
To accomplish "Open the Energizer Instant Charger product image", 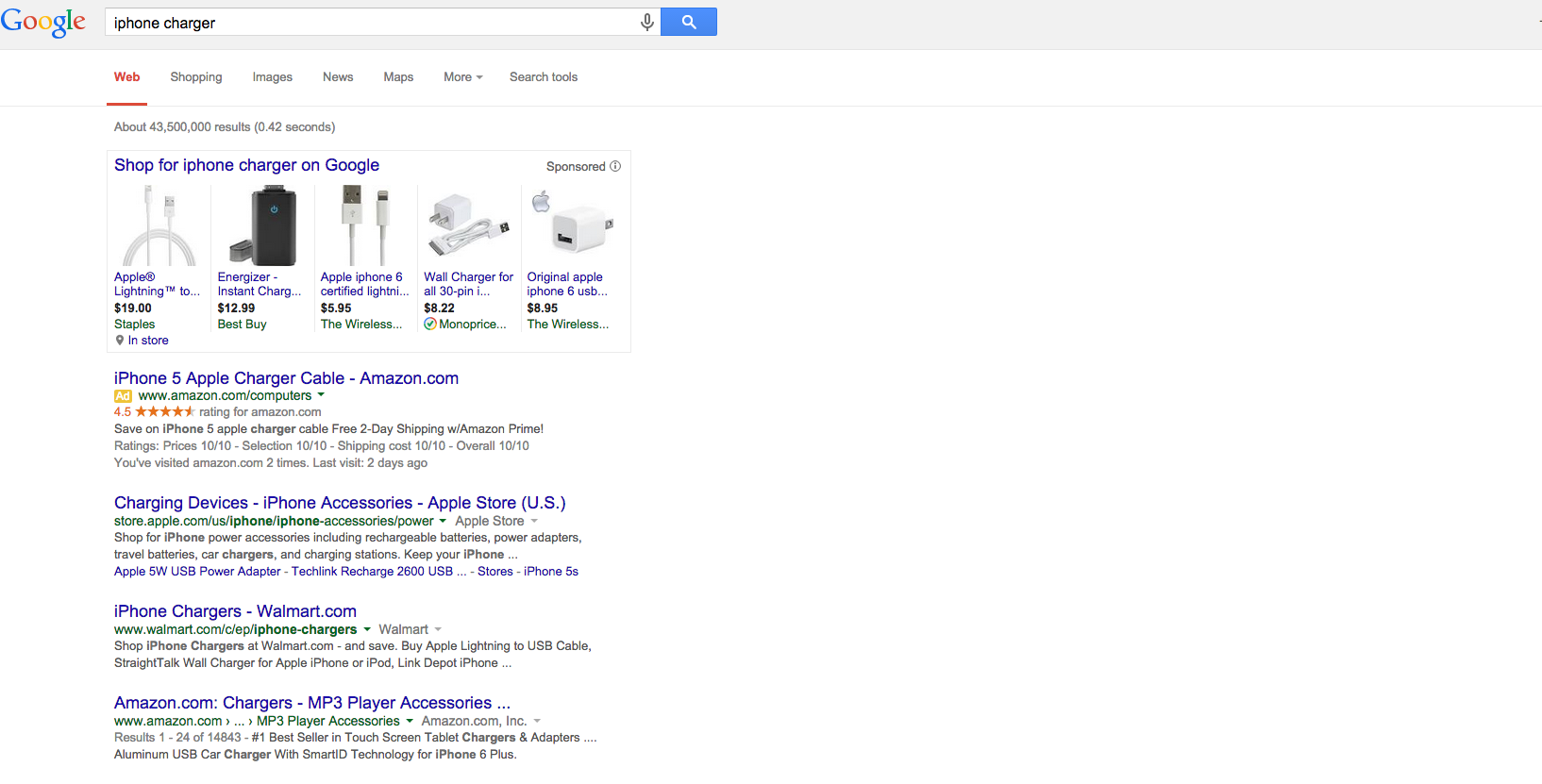I will pos(262,225).
